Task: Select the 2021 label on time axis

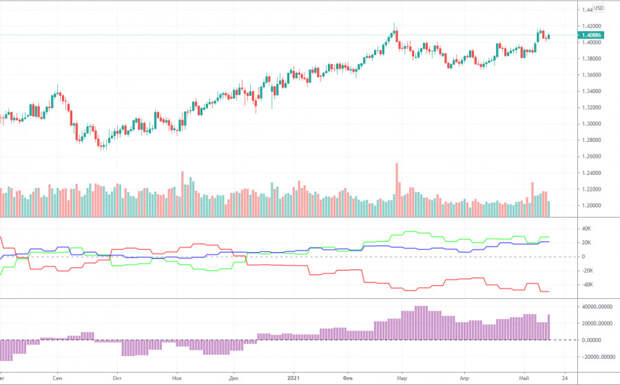Action: (x=293, y=378)
